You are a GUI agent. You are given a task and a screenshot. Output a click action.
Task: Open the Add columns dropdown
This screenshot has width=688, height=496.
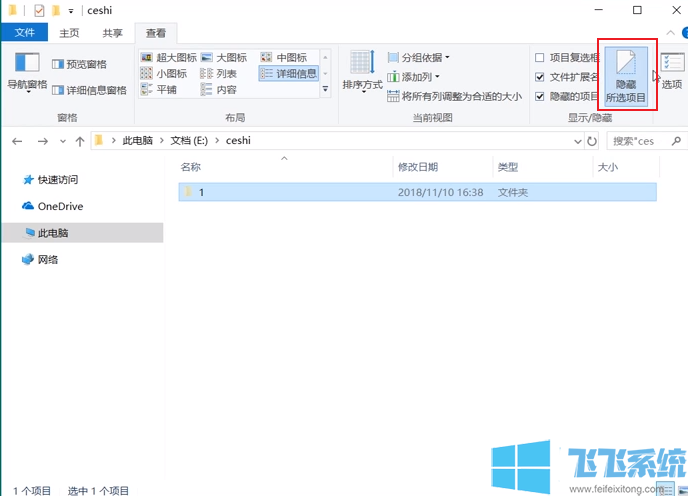click(413, 77)
